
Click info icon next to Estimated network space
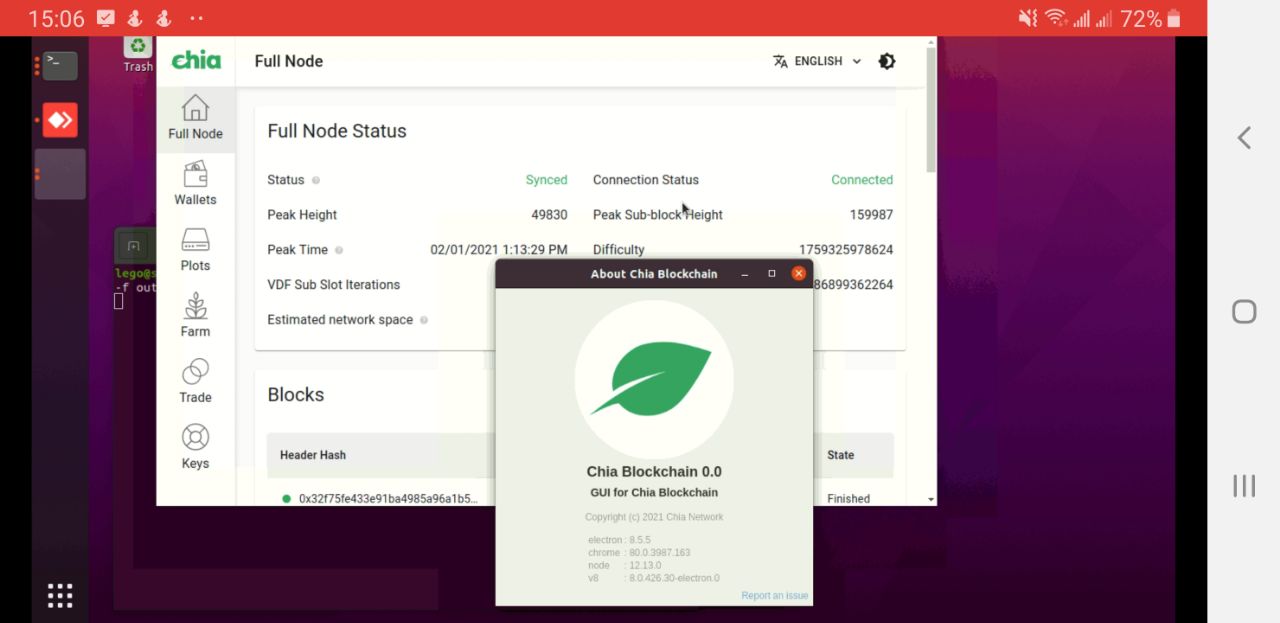tap(424, 320)
